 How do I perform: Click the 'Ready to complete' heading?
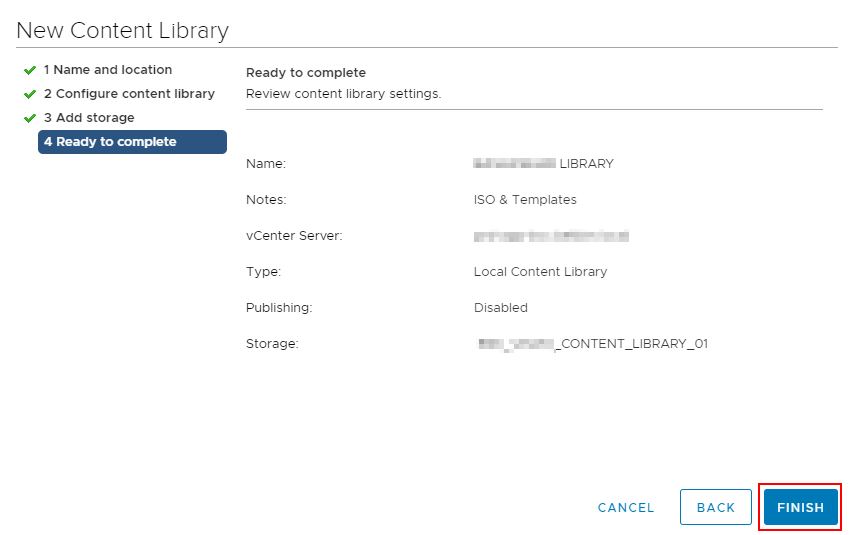coord(306,72)
